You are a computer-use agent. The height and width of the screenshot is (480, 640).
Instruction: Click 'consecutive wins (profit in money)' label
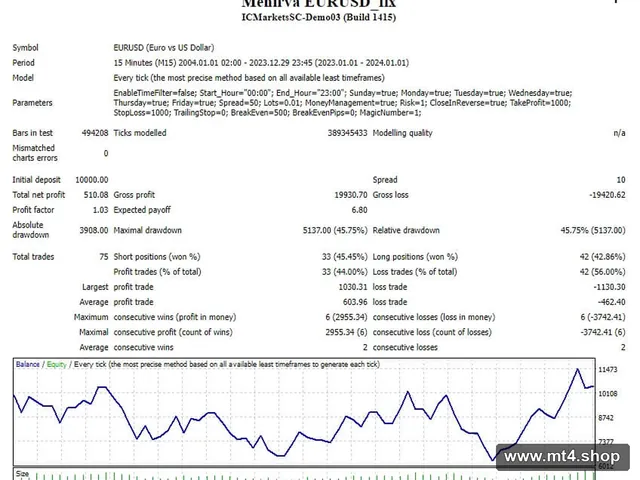pyautogui.click(x=175, y=318)
